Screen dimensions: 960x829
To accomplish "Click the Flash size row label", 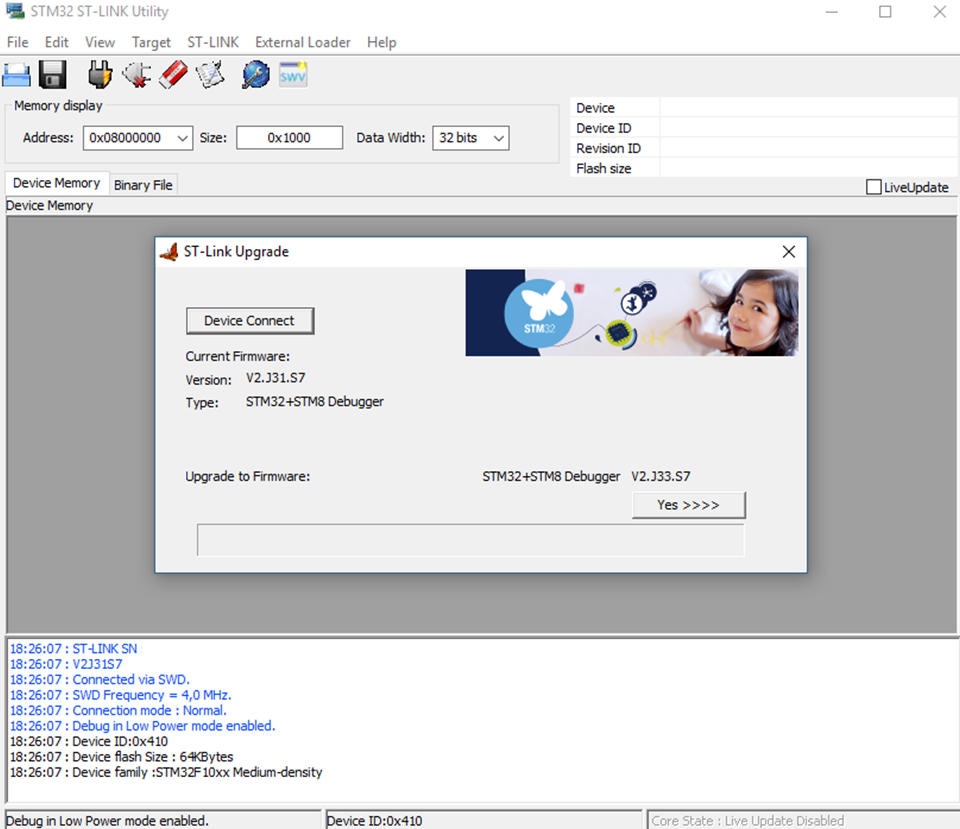I will coord(604,168).
